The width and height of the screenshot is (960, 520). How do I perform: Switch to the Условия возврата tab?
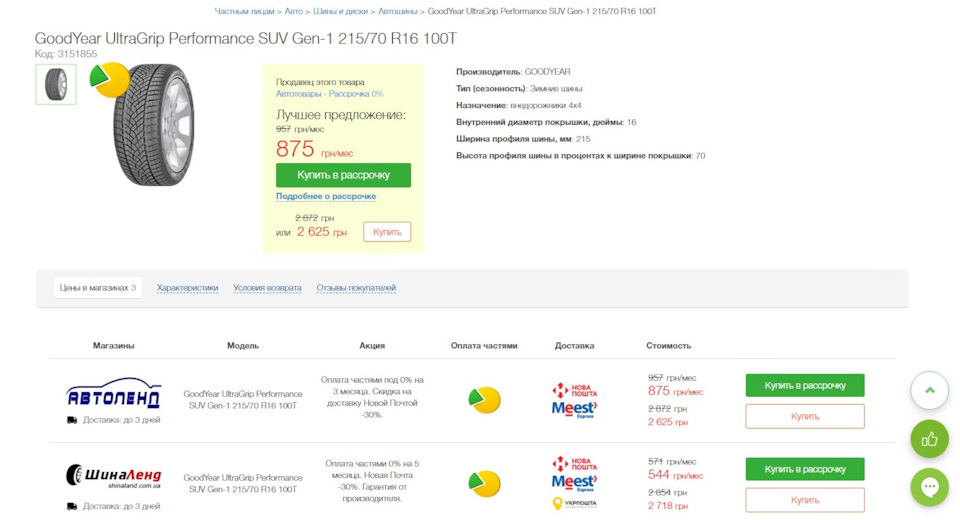(267, 288)
